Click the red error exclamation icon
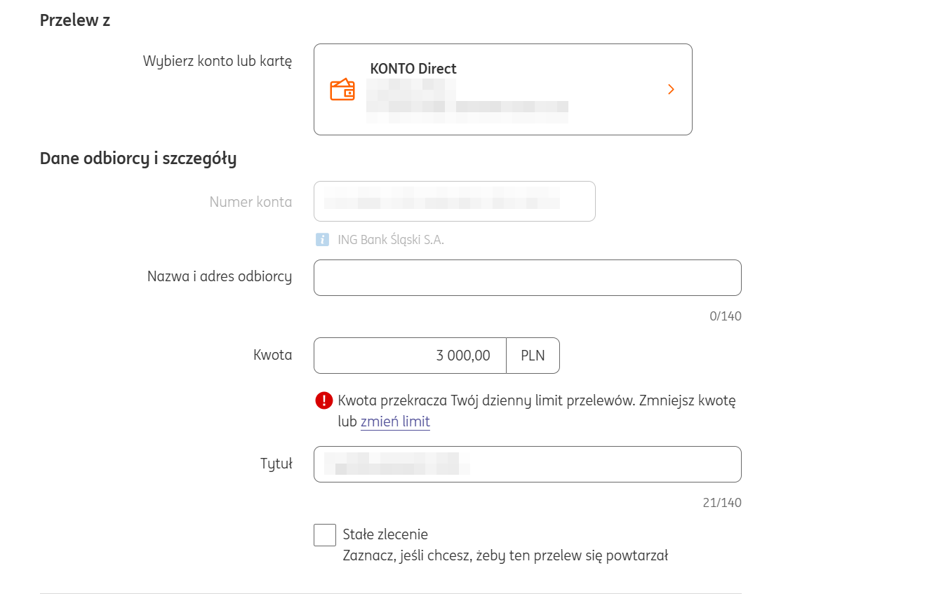 click(x=324, y=400)
